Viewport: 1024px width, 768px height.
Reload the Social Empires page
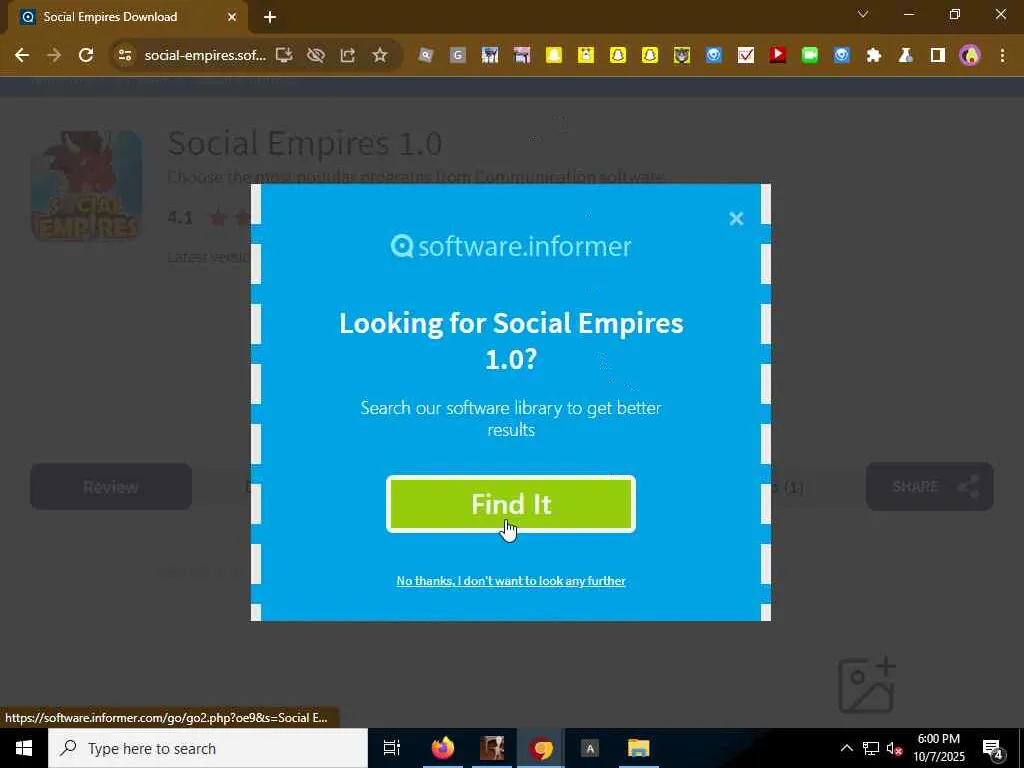[x=86, y=56]
